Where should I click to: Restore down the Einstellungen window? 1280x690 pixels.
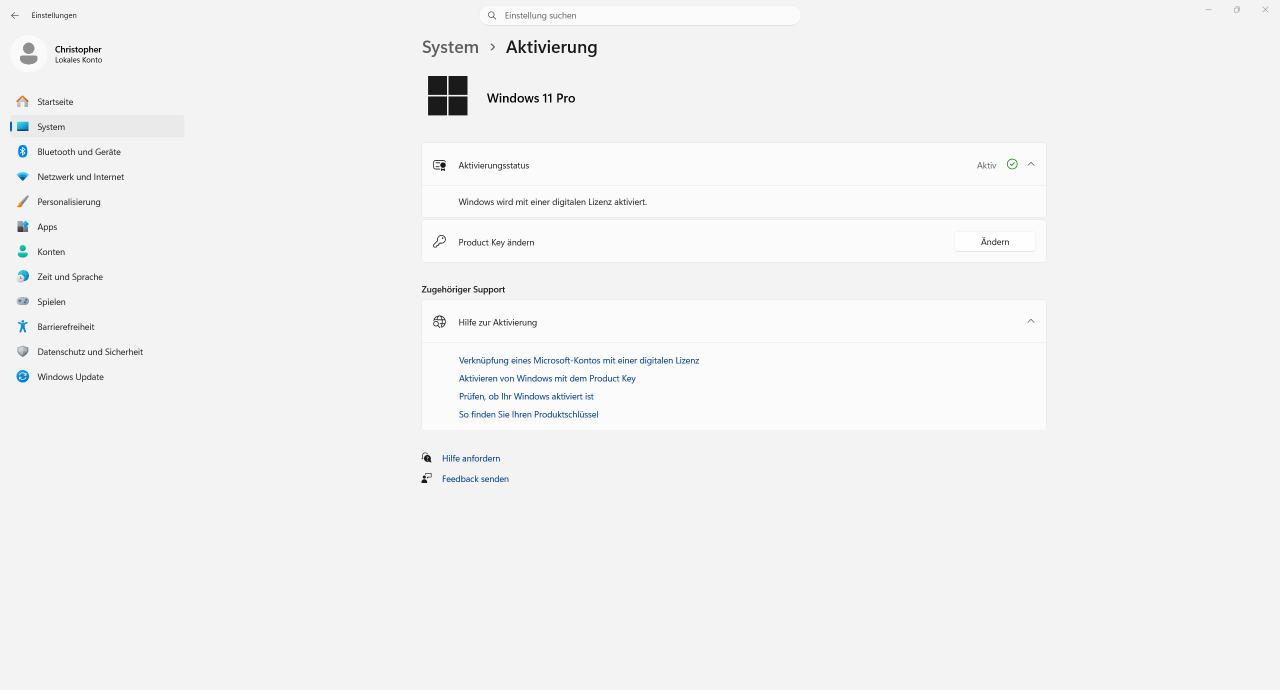pos(1237,10)
